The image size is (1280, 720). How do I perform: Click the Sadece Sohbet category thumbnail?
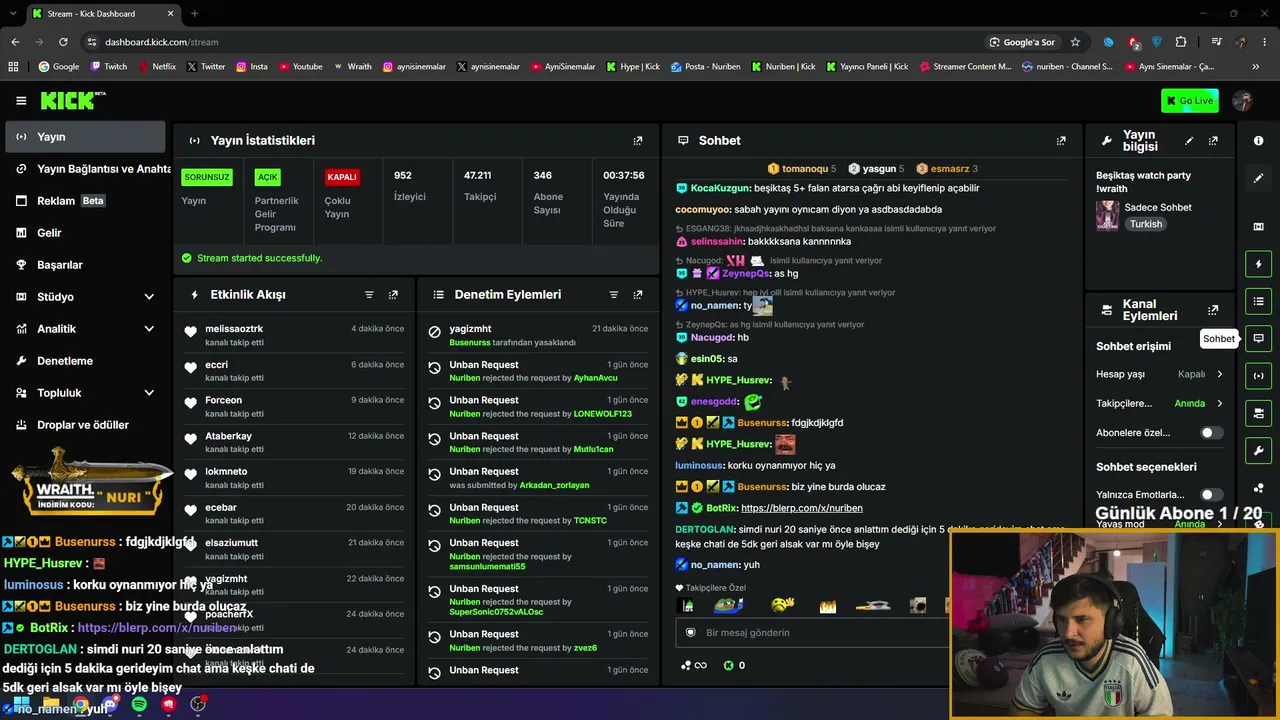1107,215
